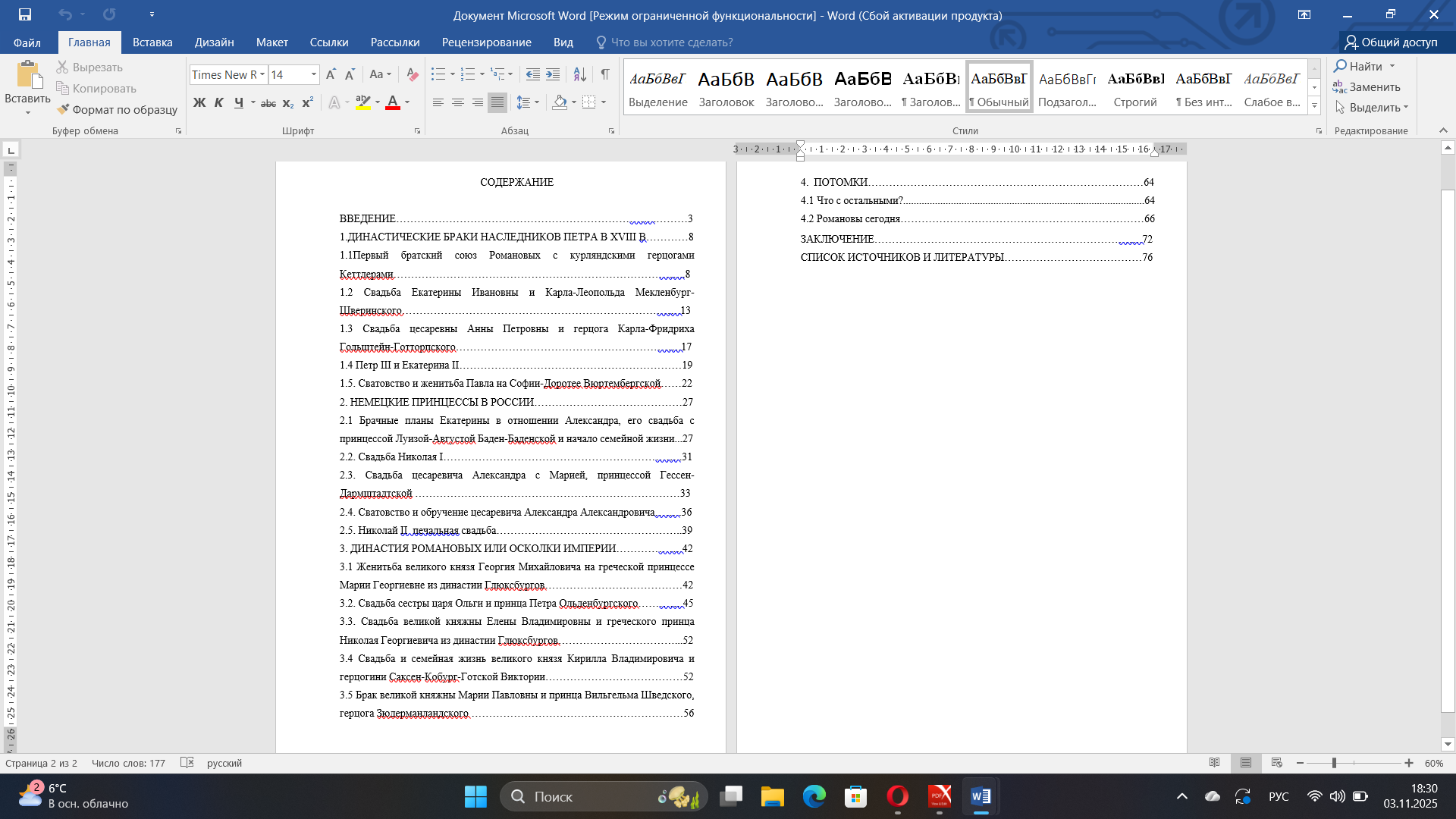Click the Общий доступ button

point(1391,42)
